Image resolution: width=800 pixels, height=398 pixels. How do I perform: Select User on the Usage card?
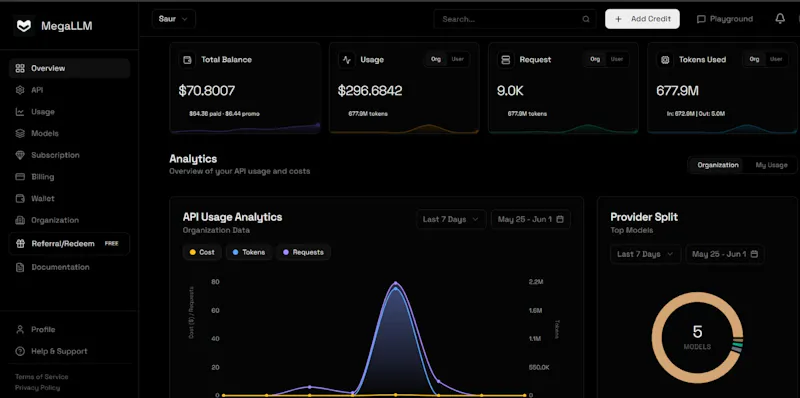click(x=457, y=59)
